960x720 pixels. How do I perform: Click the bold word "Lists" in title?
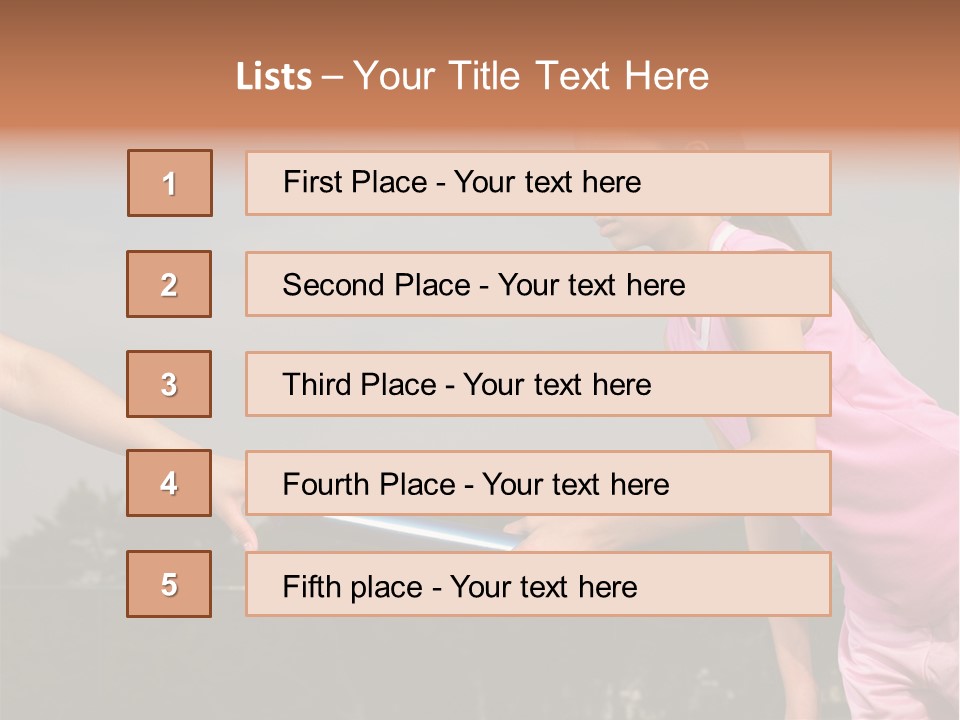[274, 77]
